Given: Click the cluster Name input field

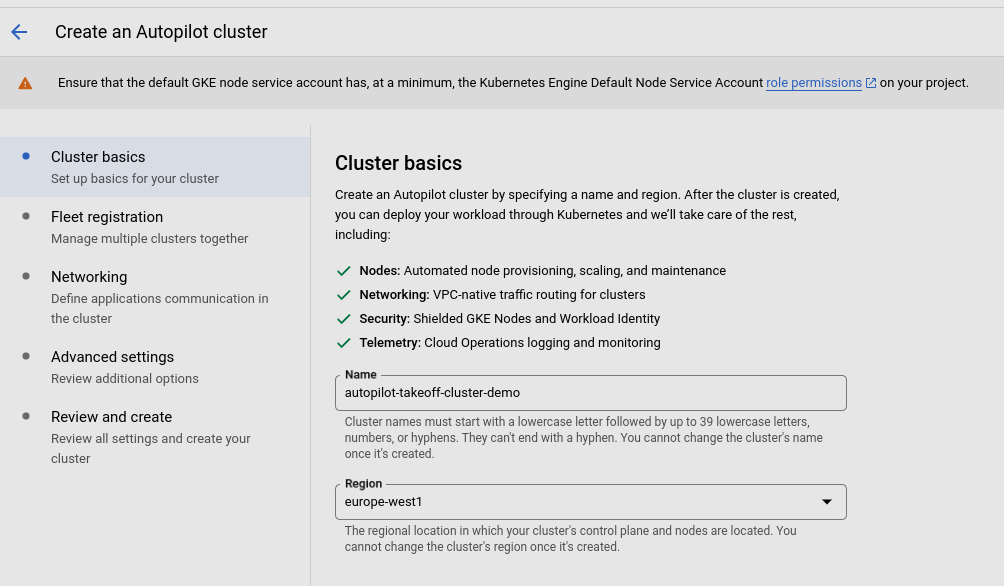Looking at the screenshot, I should 590,393.
